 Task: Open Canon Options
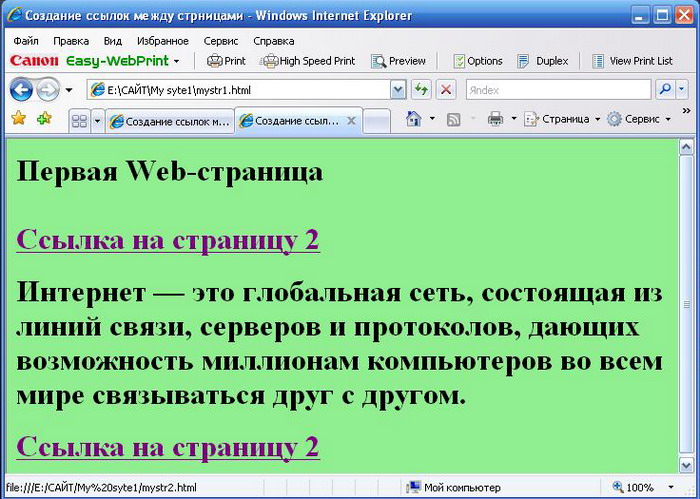pos(478,61)
